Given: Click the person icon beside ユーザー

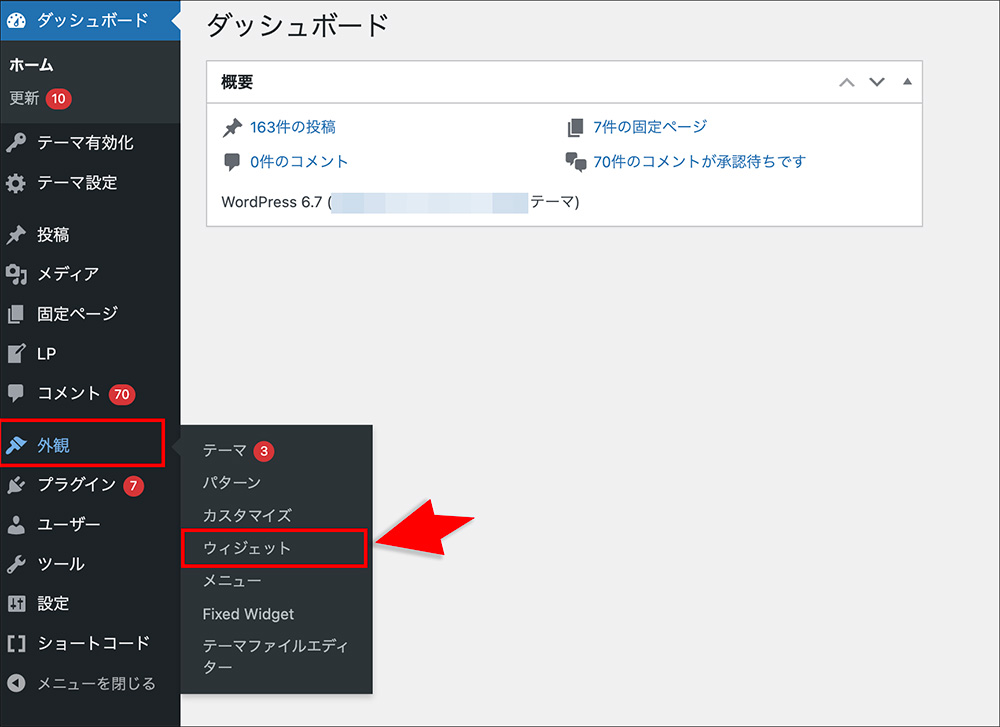Looking at the screenshot, I should pos(16,524).
